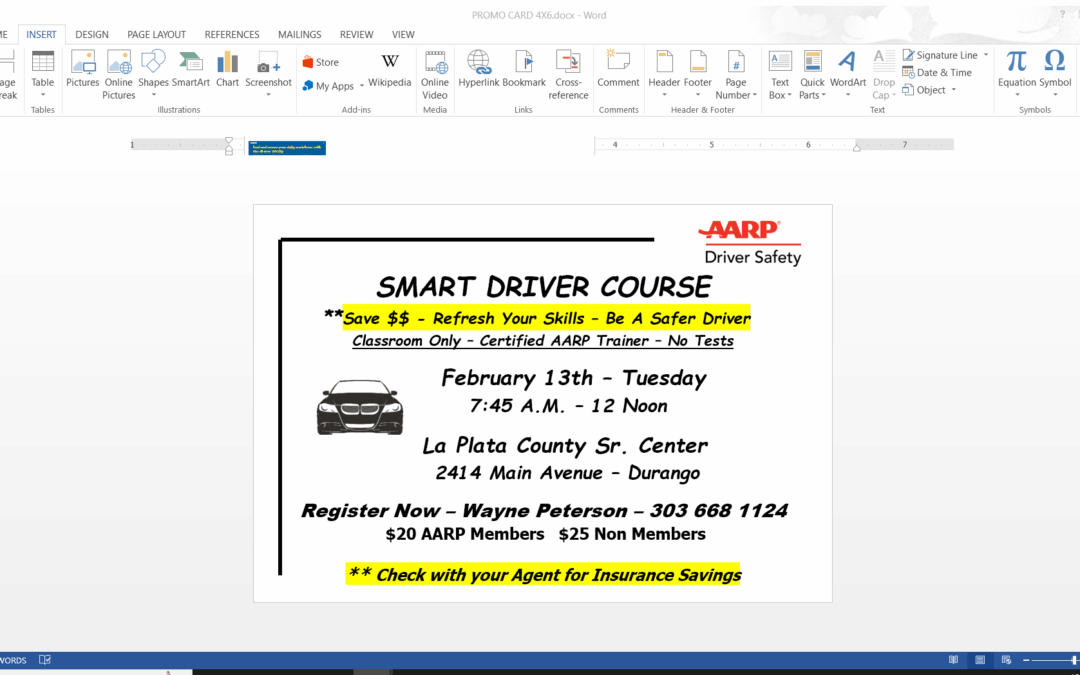Open the Office Store add-ins

coord(321,62)
